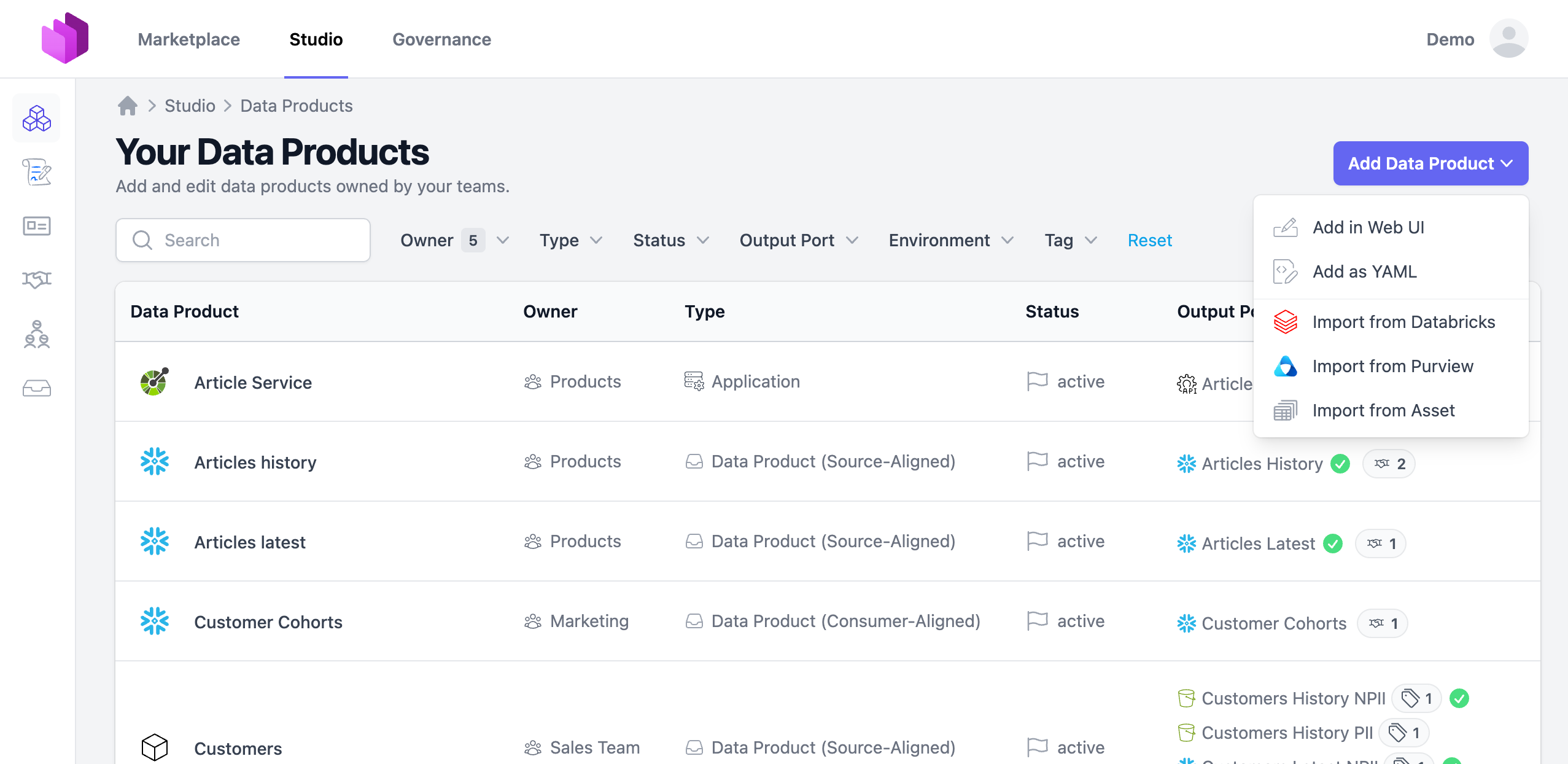The width and height of the screenshot is (1568, 764).
Task: Select Import from Databricks menu item
Action: [x=1403, y=322]
